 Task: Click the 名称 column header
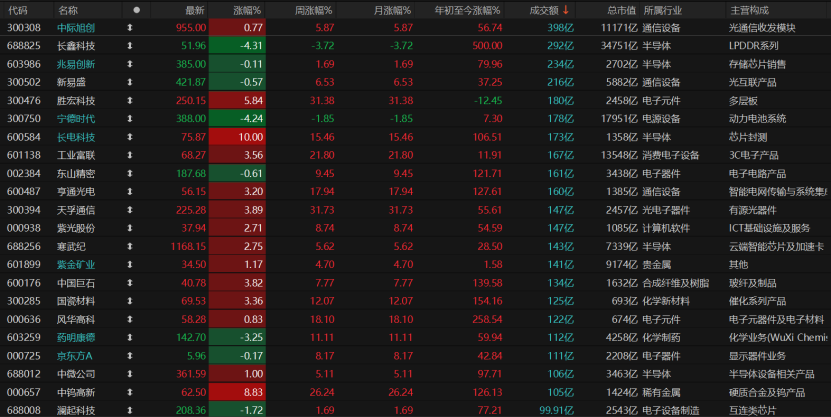[68, 10]
